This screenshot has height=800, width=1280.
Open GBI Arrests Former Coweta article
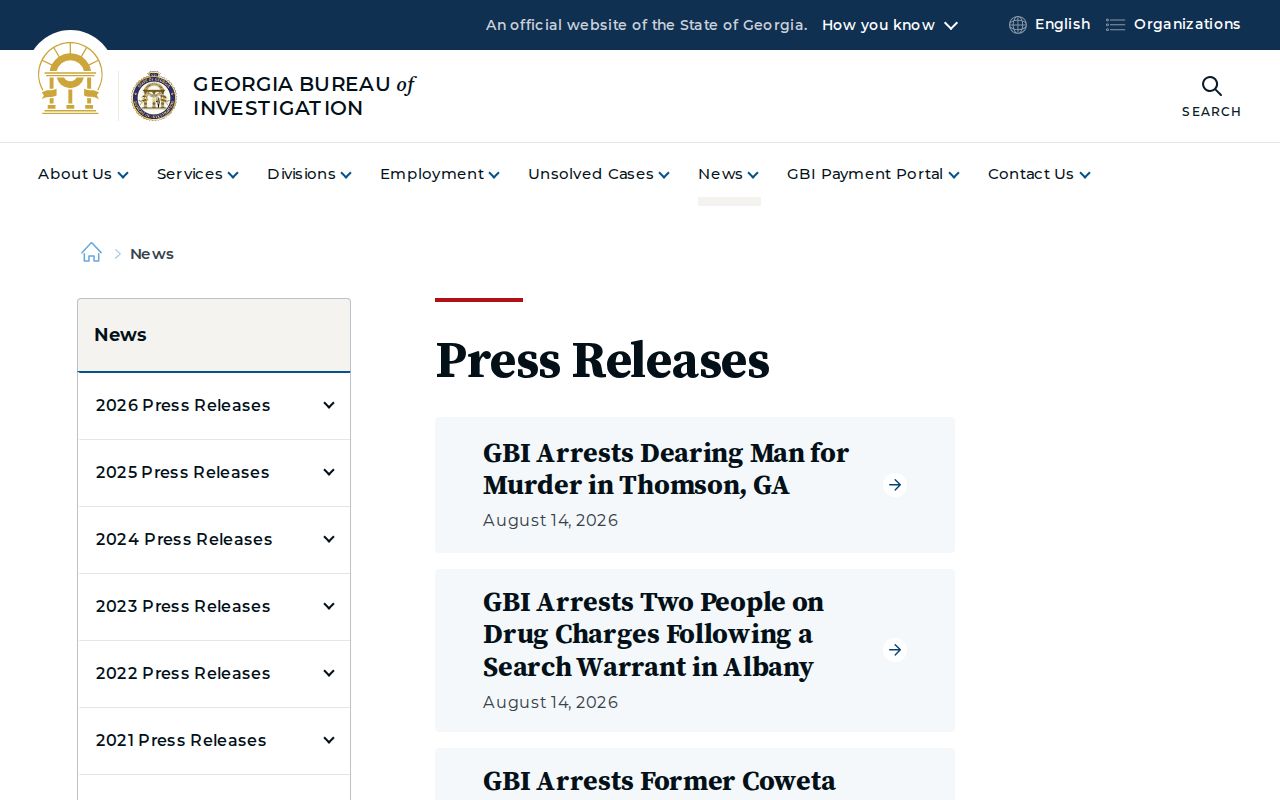point(659,781)
